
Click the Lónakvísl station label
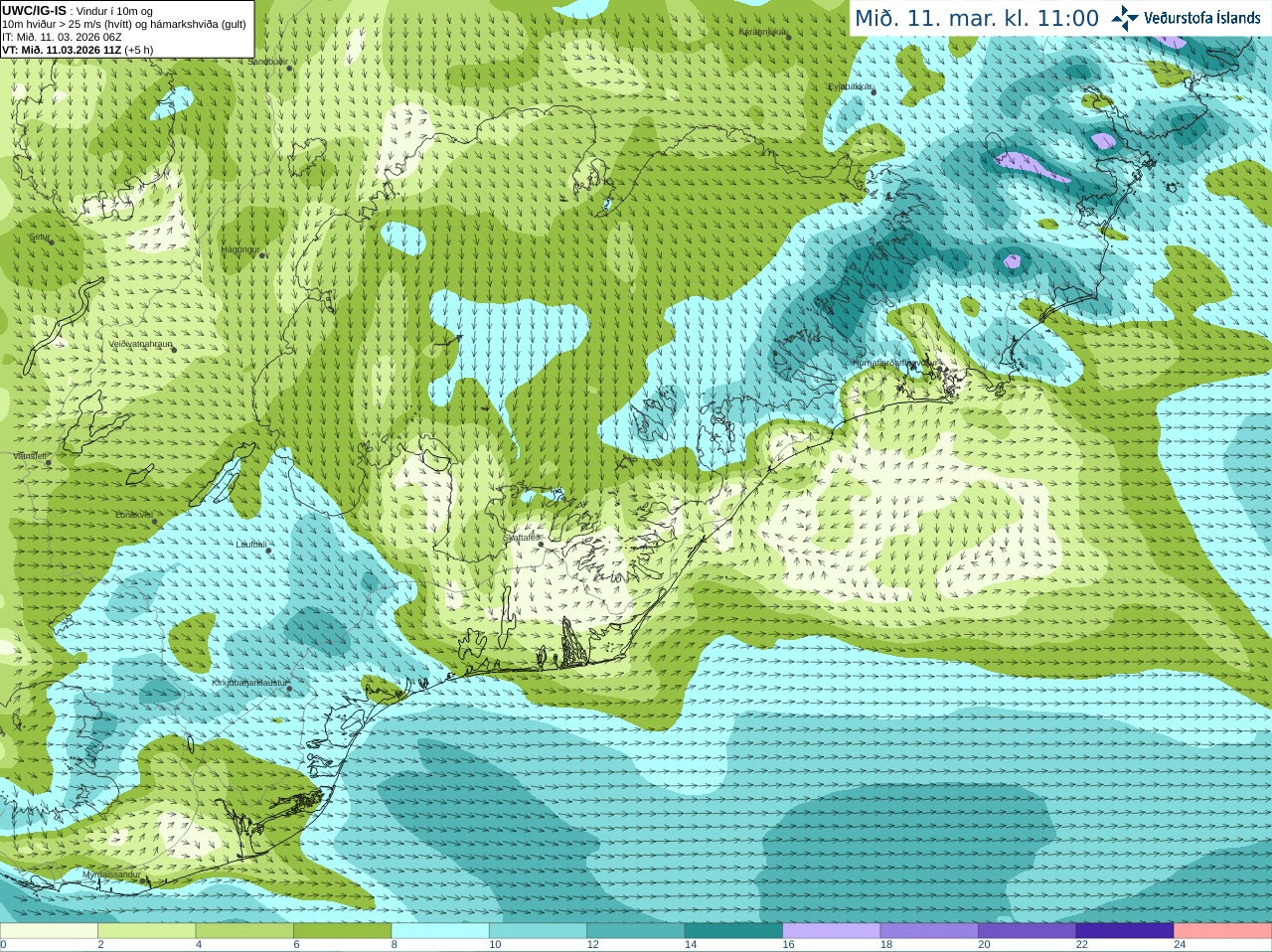tap(133, 515)
